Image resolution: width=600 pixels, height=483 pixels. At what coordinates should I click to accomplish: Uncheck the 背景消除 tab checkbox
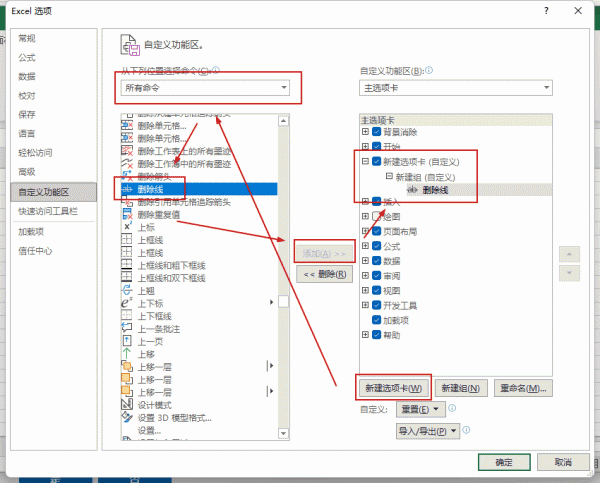pos(376,132)
